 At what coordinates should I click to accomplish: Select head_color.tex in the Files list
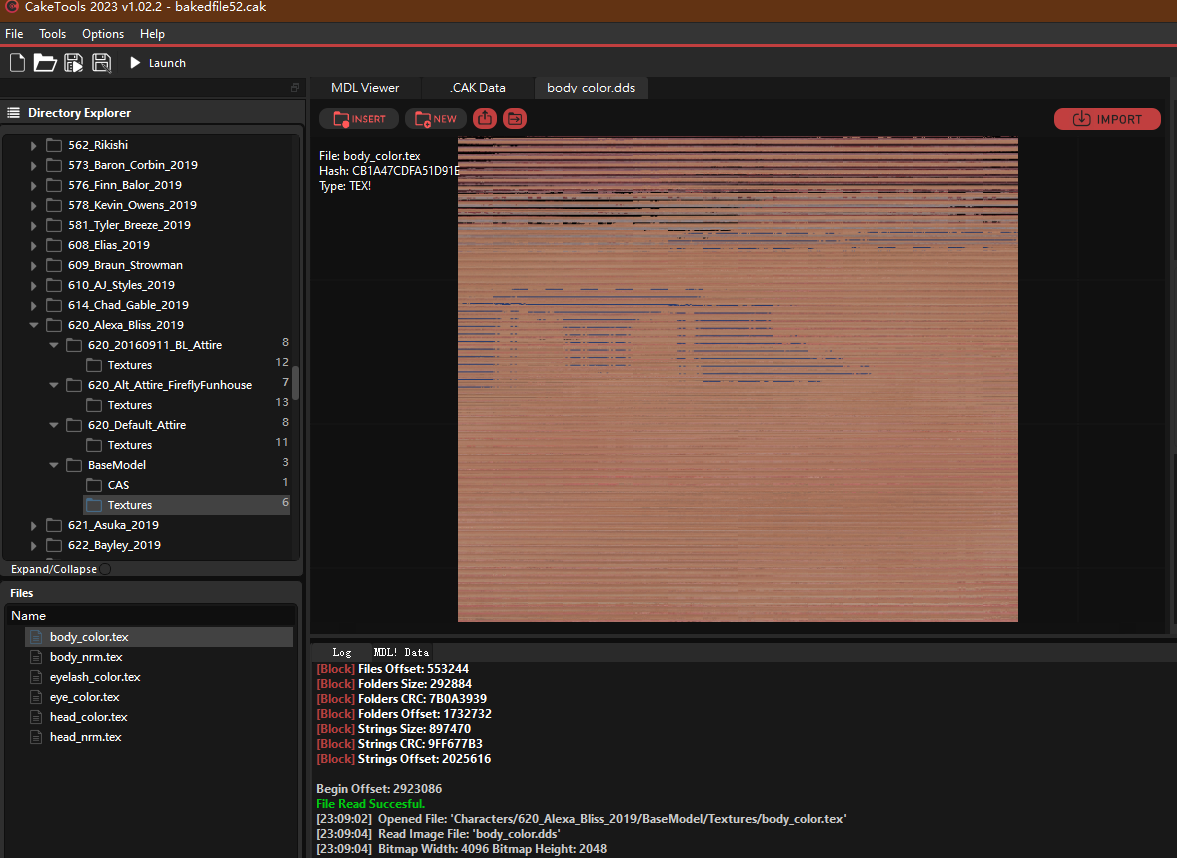[x=88, y=717]
